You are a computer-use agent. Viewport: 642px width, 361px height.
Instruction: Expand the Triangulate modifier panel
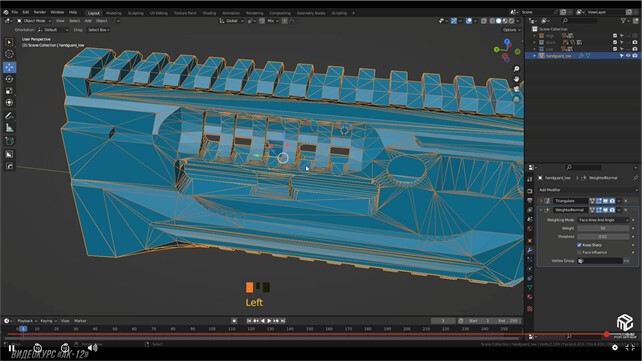click(541, 201)
